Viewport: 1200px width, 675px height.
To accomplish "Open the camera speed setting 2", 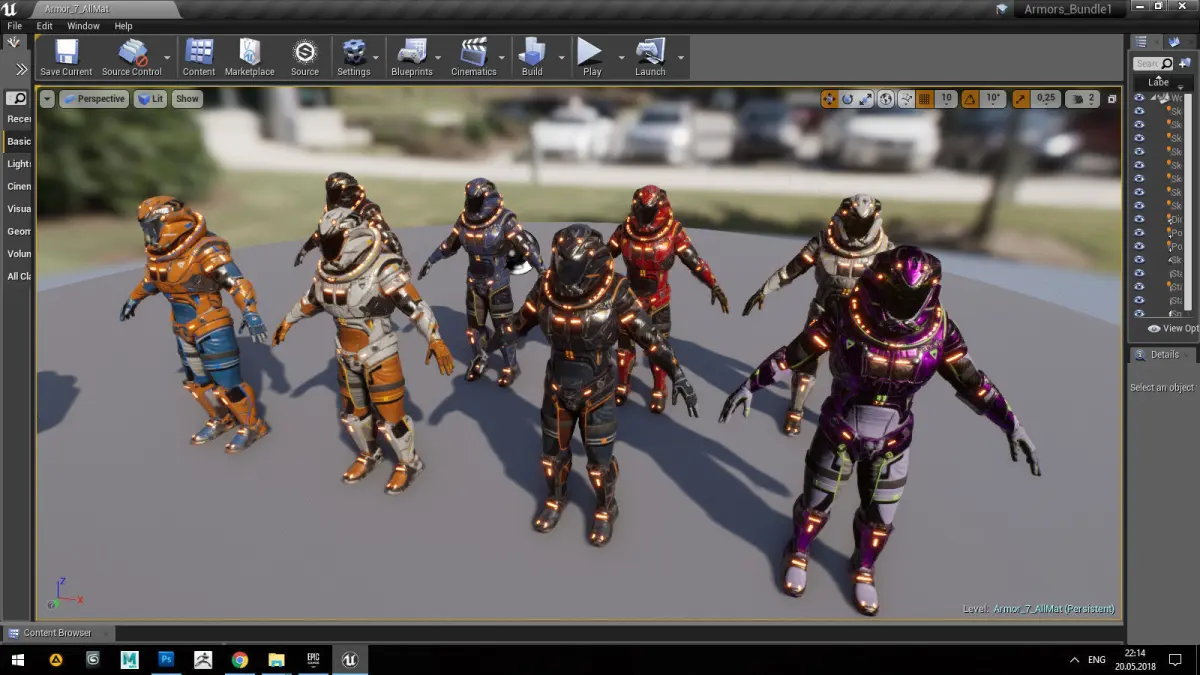I will pos(1082,99).
